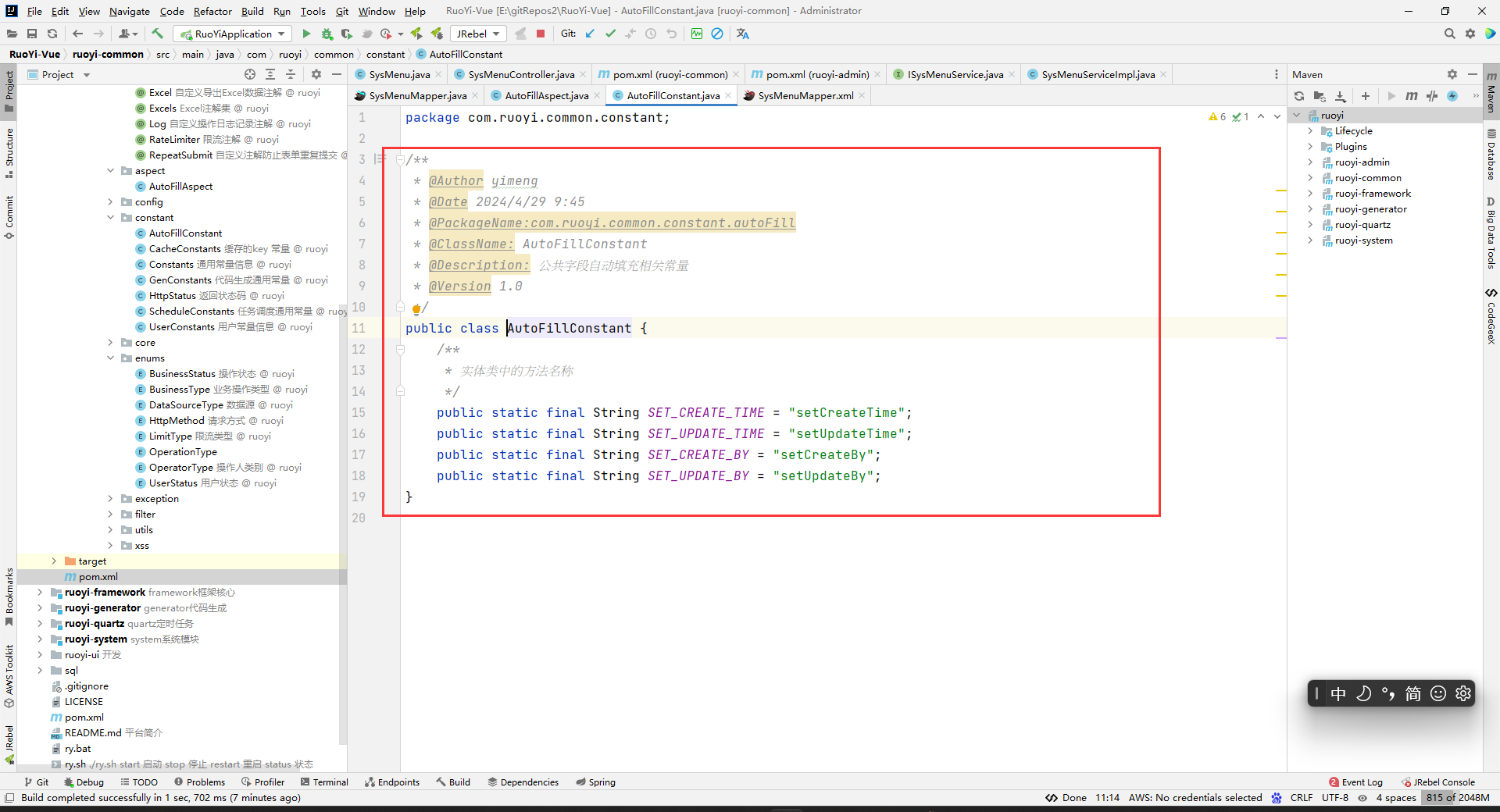The height and width of the screenshot is (812, 1500).
Task: Click the 'constant' breadcrumb
Action: [385, 54]
